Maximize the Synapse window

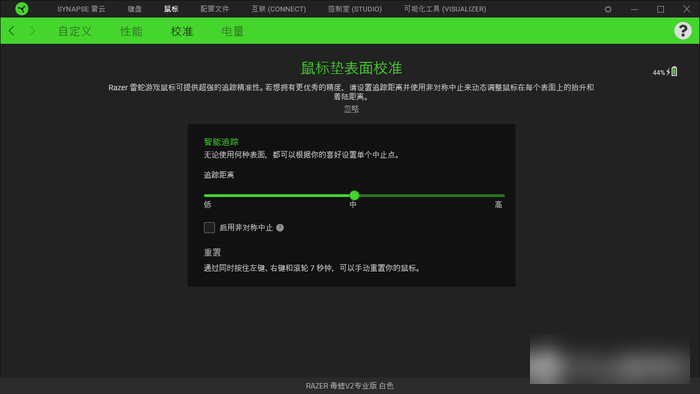tap(660, 9)
